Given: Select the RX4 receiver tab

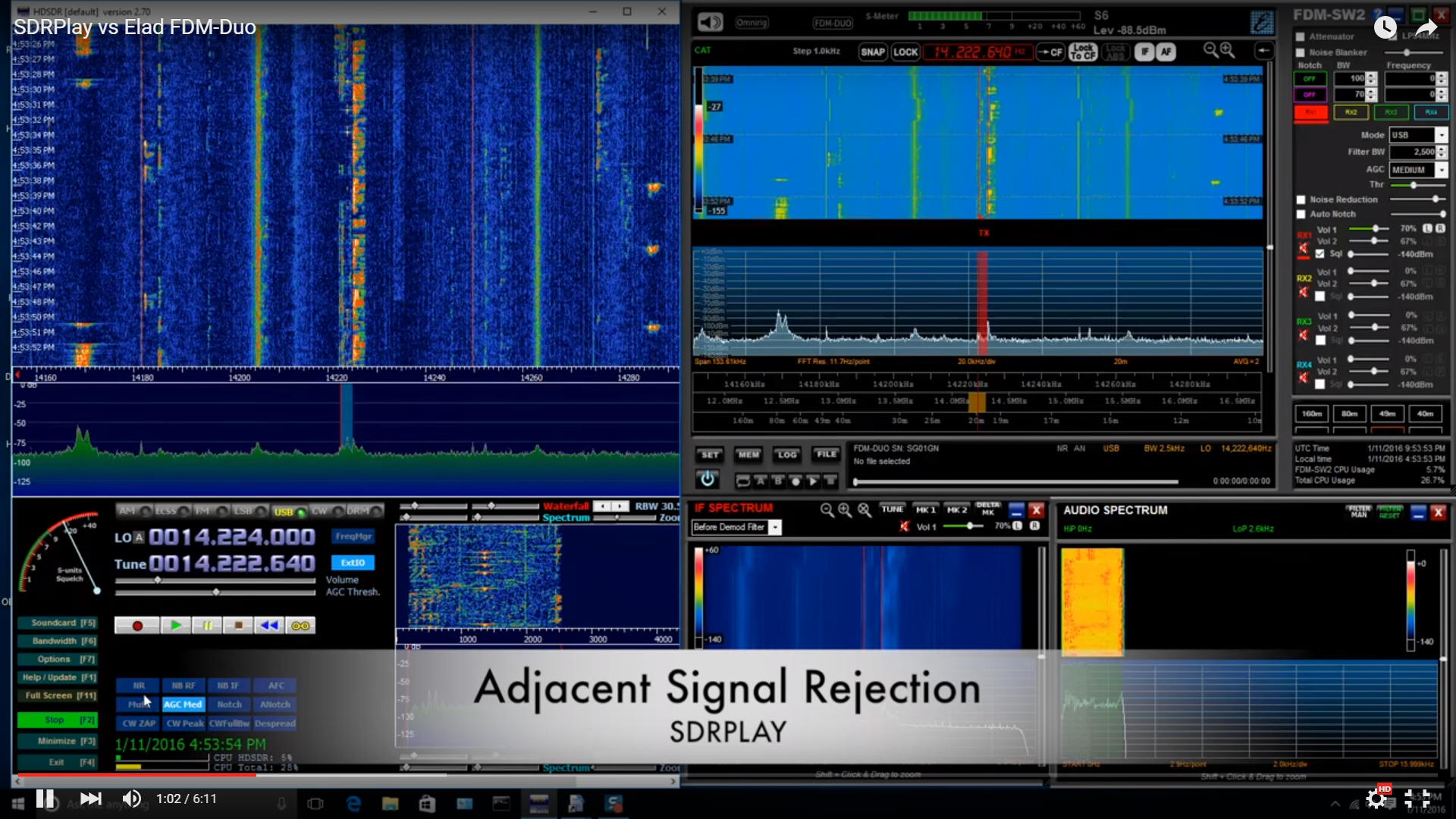Looking at the screenshot, I should 1431,112.
